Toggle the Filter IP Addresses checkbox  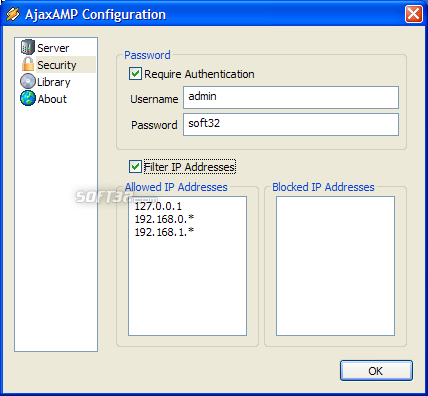pyautogui.click(x=135, y=166)
